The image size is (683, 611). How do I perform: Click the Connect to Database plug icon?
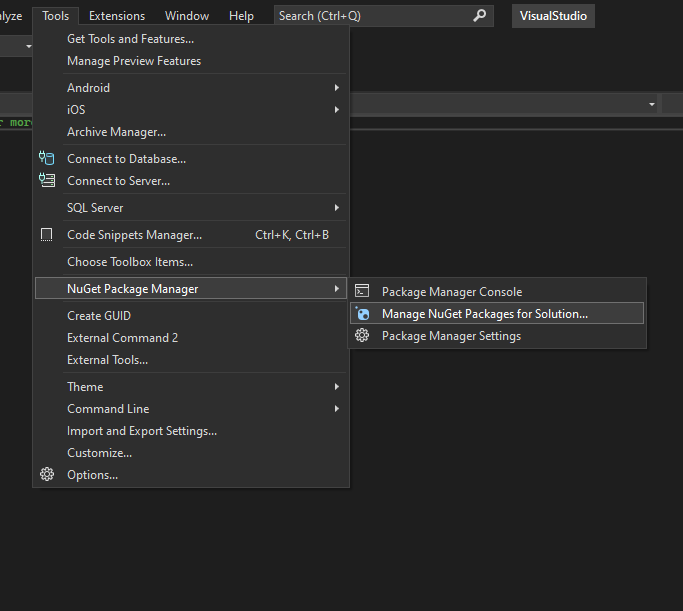coord(47,158)
